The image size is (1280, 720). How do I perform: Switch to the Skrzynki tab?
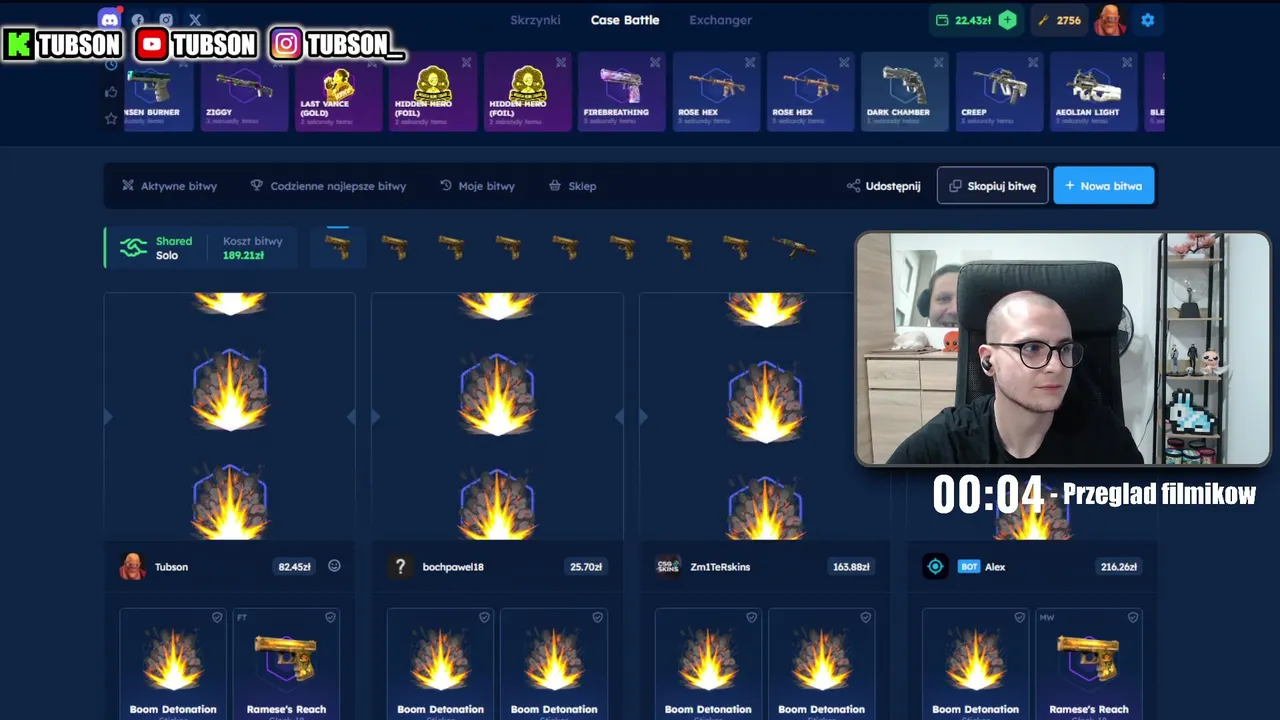[x=535, y=20]
